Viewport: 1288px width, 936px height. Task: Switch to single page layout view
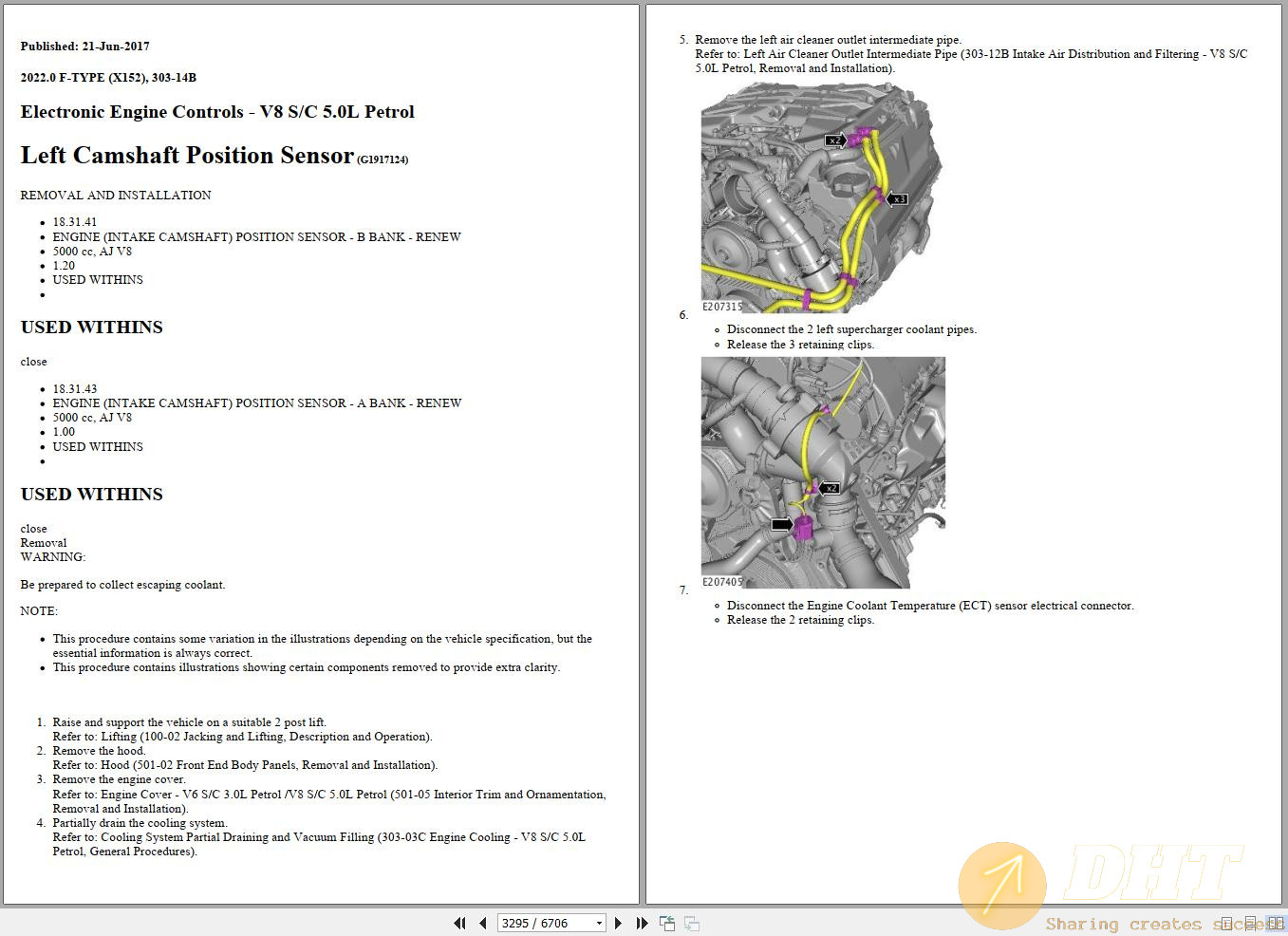[x=1226, y=923]
